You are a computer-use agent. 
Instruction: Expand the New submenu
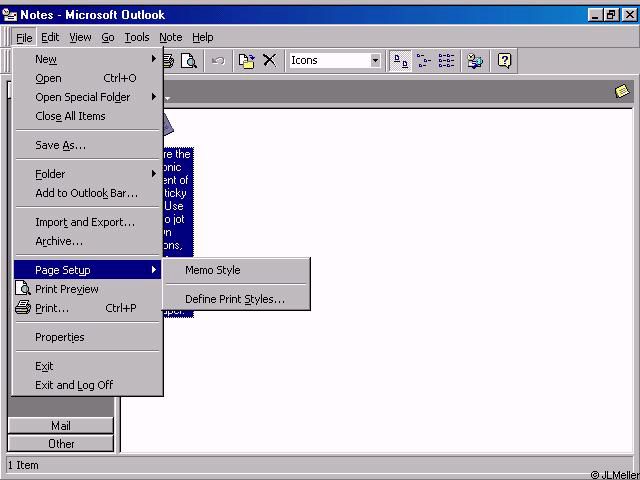tap(87, 59)
